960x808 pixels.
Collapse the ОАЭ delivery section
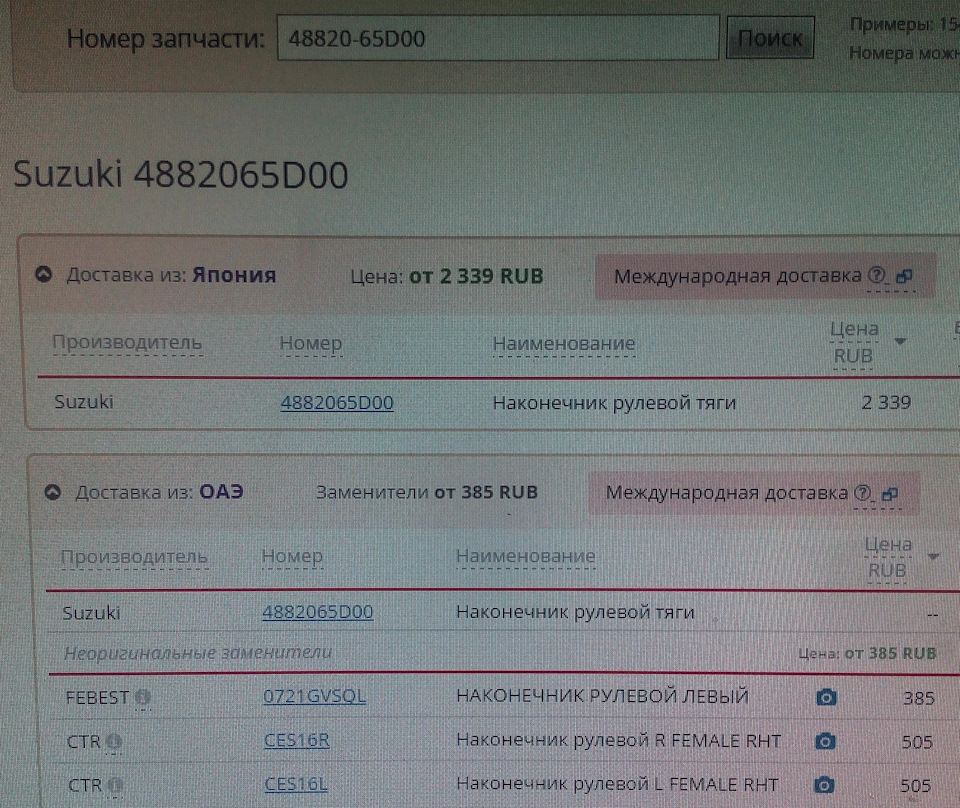click(x=53, y=492)
